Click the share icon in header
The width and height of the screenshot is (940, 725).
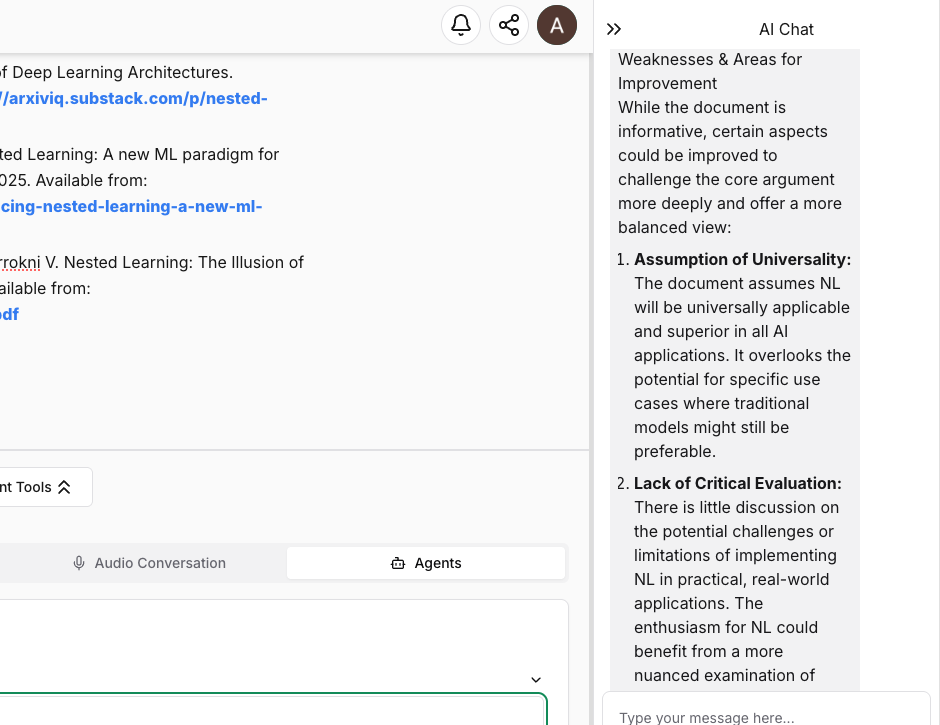point(509,25)
